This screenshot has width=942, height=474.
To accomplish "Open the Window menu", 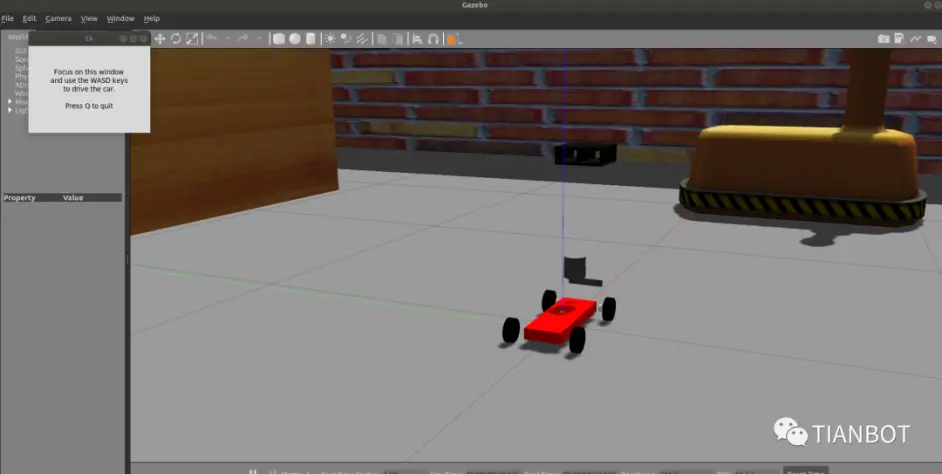I will coord(121,19).
